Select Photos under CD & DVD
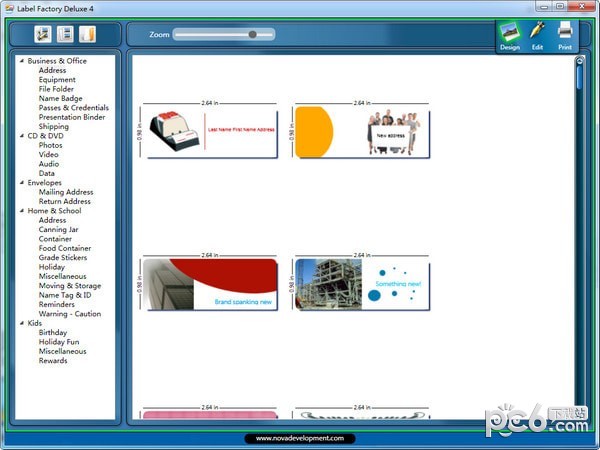Screen dimensions: 600x450 point(51,145)
